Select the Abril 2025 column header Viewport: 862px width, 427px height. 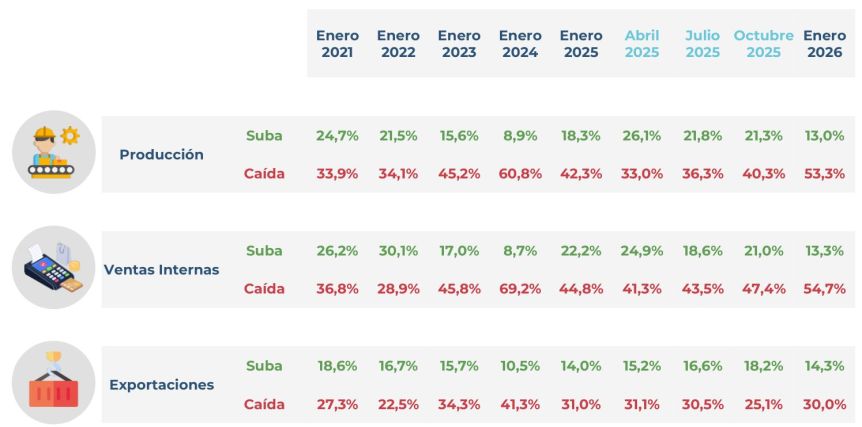click(x=642, y=44)
